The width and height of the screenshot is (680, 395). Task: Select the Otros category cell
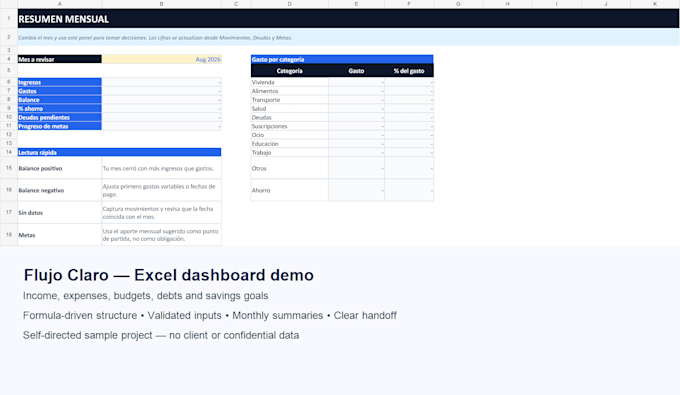point(290,168)
